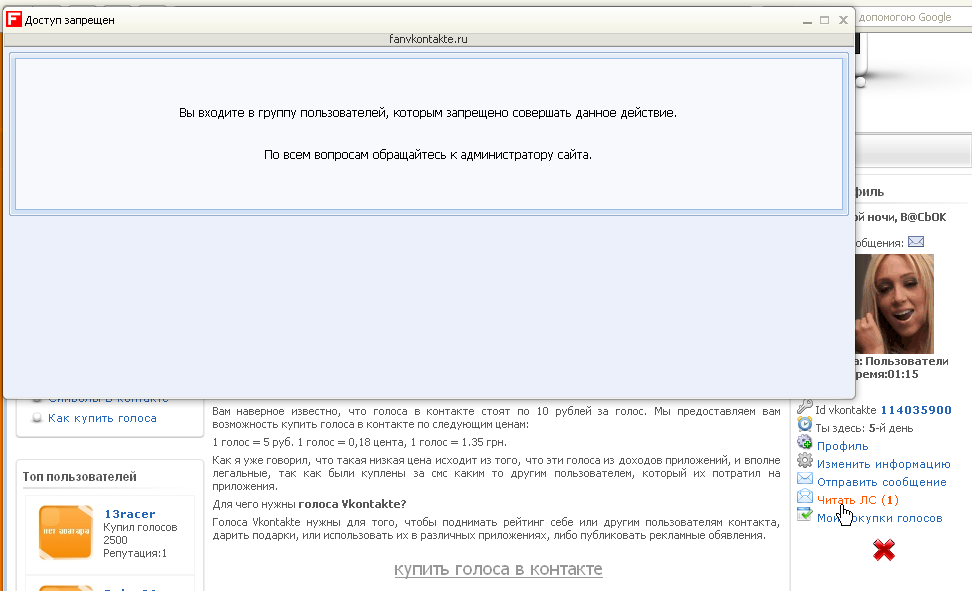Image resolution: width=972 pixels, height=591 pixels.
Task: Click the text "По всем вопросам обращайтесь к администратору сайта"
Action: coord(428,154)
